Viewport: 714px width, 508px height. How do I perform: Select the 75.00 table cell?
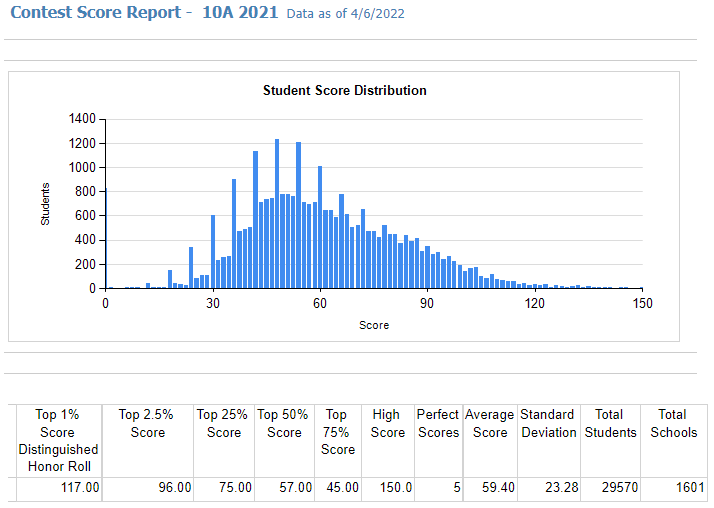[224, 488]
